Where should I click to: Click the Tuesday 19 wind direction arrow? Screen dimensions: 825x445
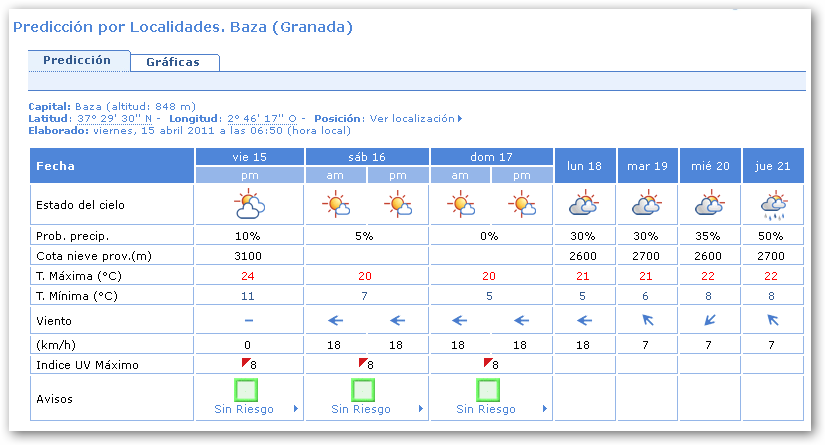coord(647,320)
